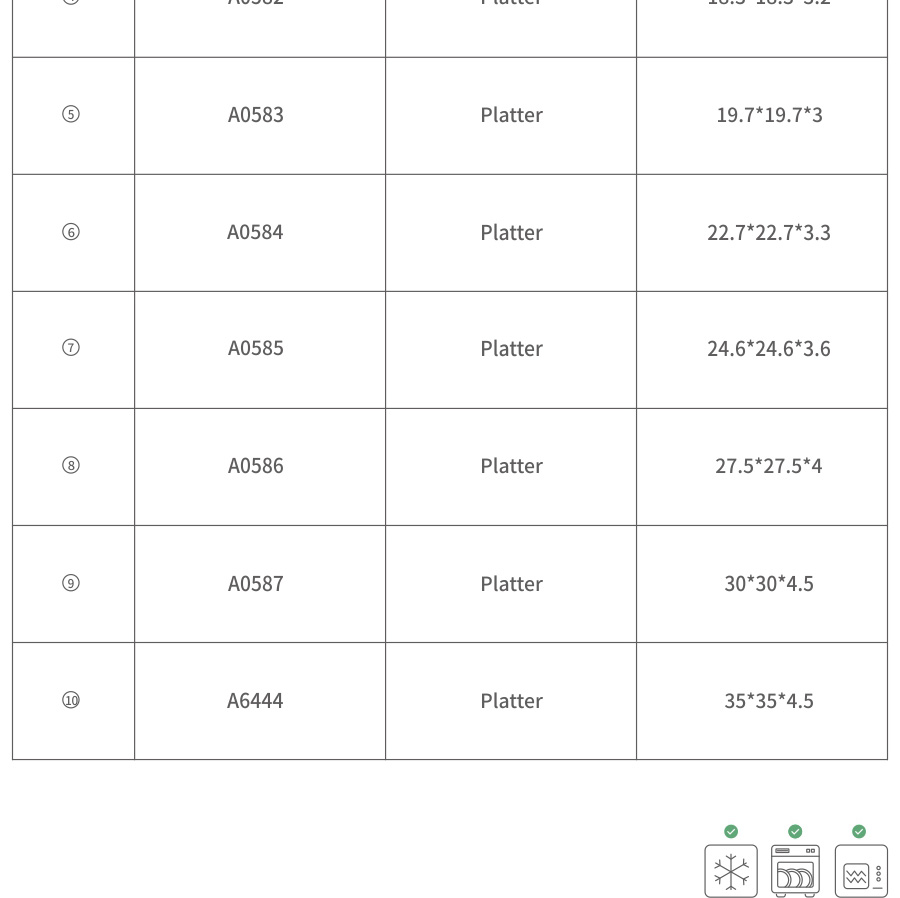The width and height of the screenshot is (900, 898).
Task: Click the circled number 8 marker
Action: [71, 465]
